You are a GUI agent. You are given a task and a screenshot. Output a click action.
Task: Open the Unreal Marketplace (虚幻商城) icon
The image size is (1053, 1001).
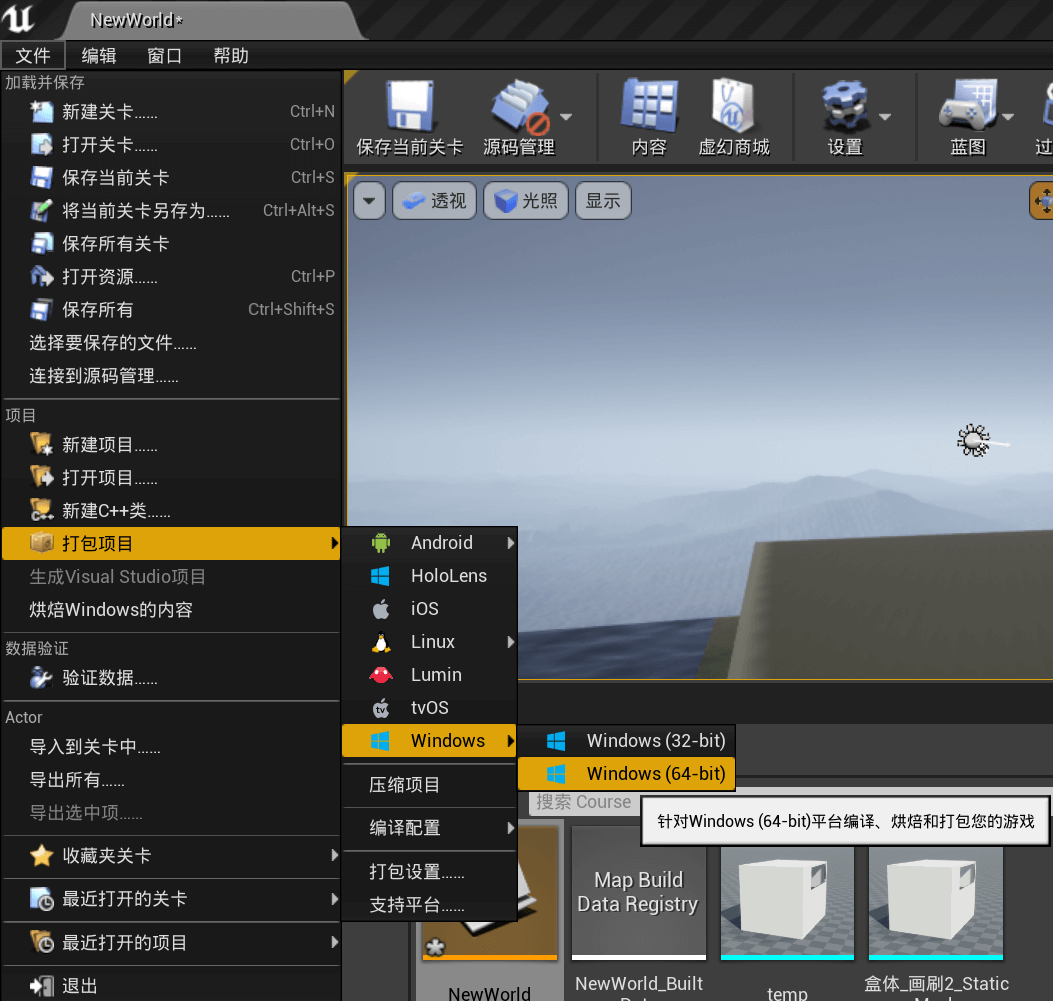733,117
